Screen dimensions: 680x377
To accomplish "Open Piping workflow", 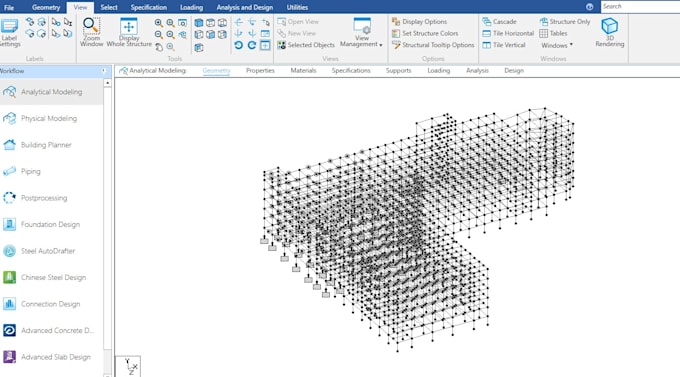I will coord(52,171).
